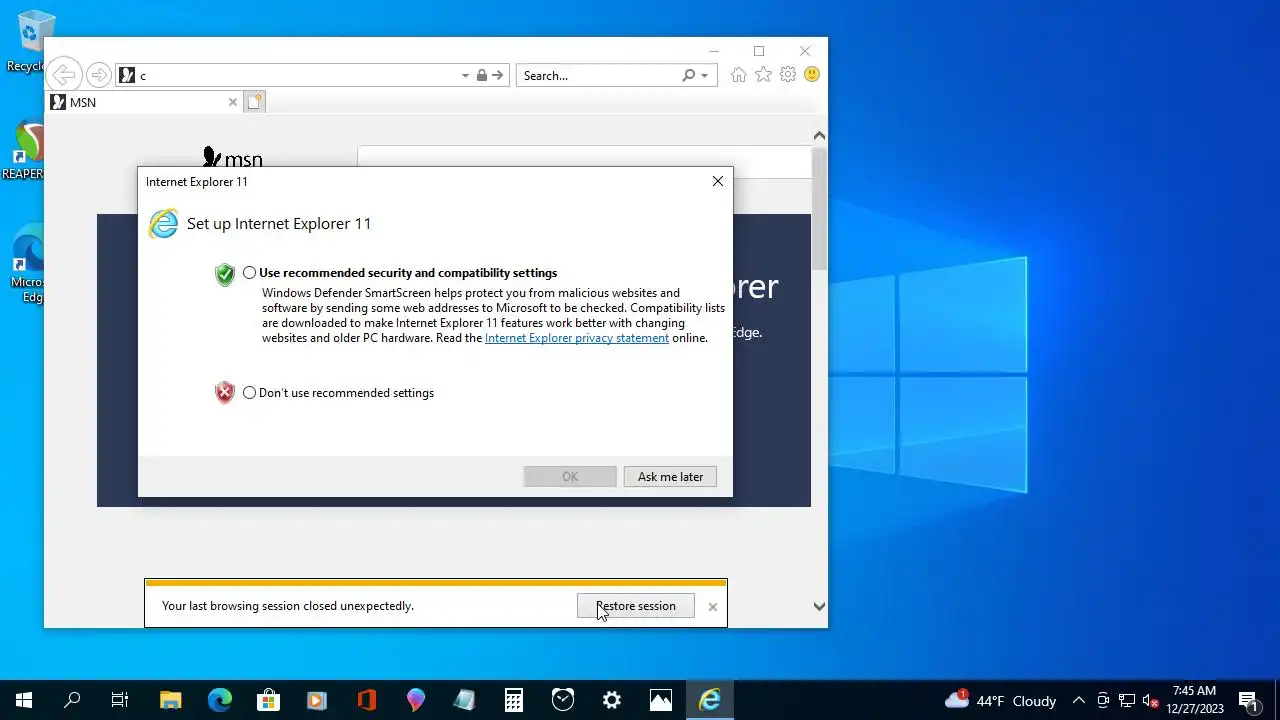Open the clock showing 7:45 AM
1280x720 pixels.
[x=1195, y=700]
